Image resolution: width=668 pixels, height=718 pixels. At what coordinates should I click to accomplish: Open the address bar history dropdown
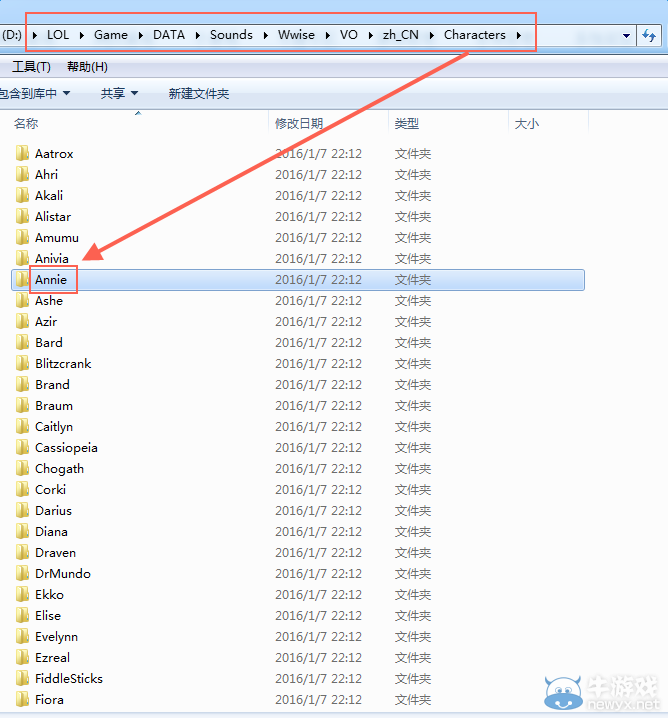626,36
